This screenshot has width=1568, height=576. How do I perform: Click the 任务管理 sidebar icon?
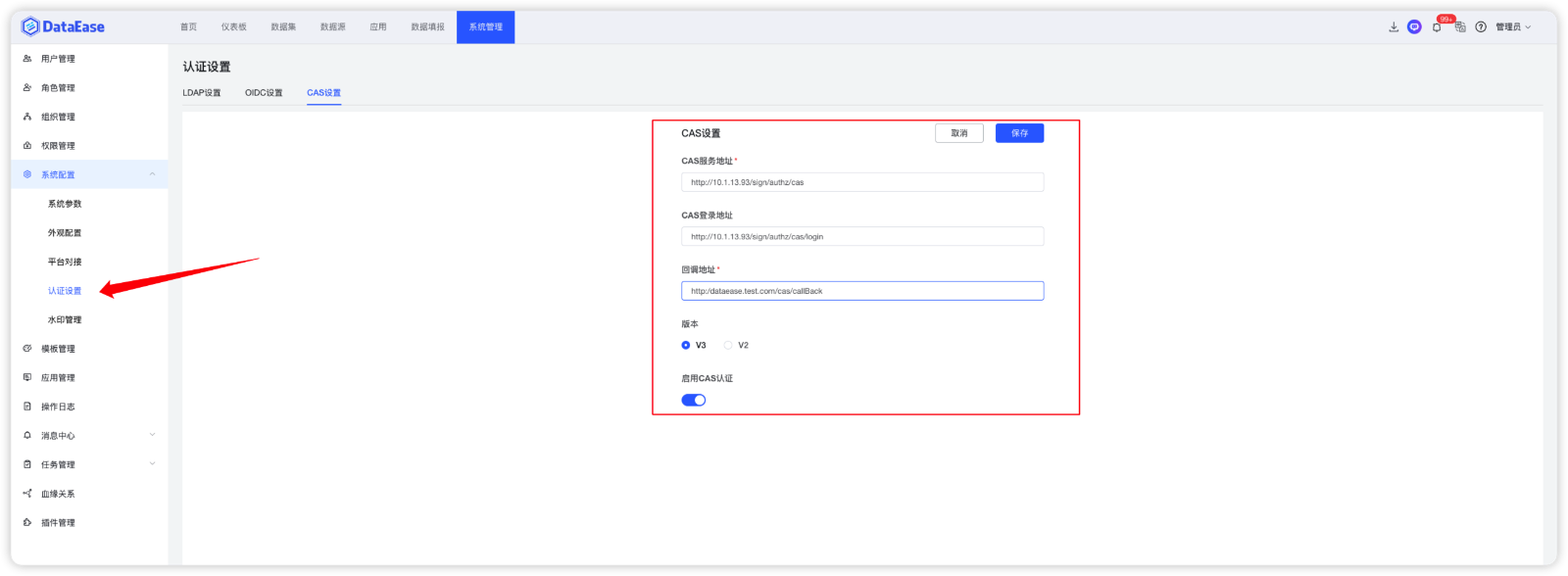pyautogui.click(x=27, y=464)
